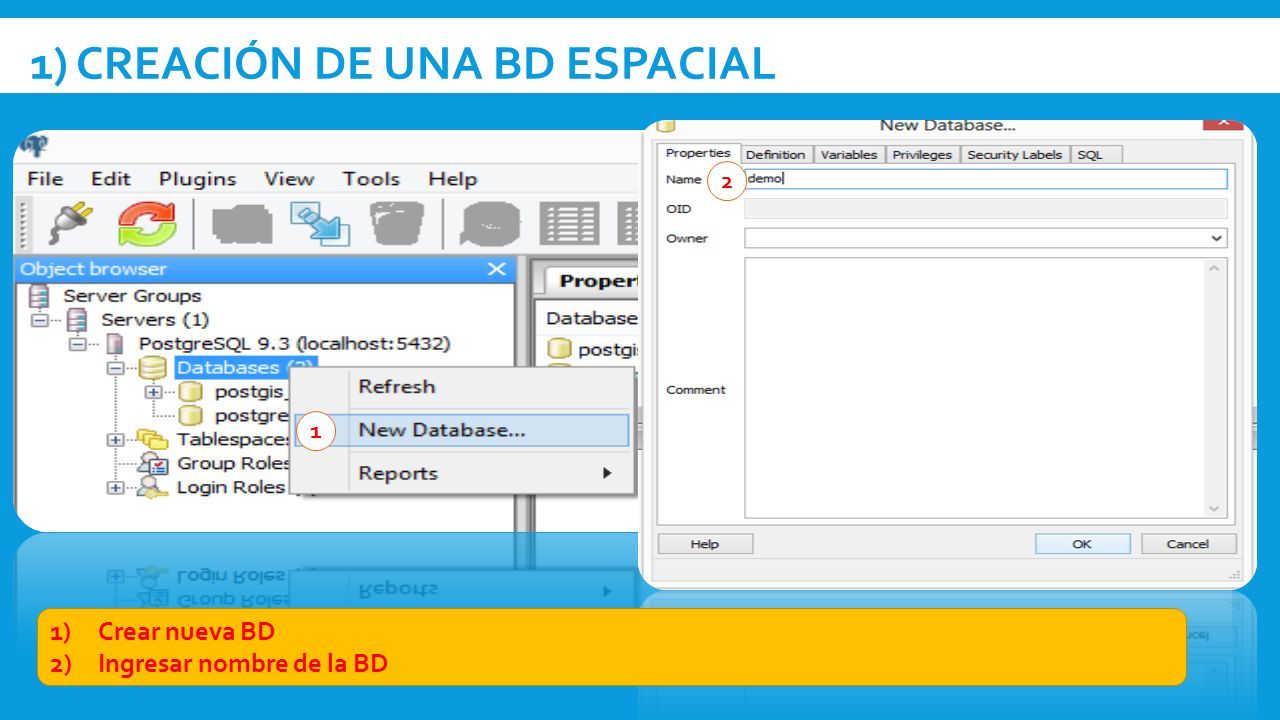Viewport: 1280px width, 720px height.
Task: Open the Tools menu
Action: click(x=371, y=179)
